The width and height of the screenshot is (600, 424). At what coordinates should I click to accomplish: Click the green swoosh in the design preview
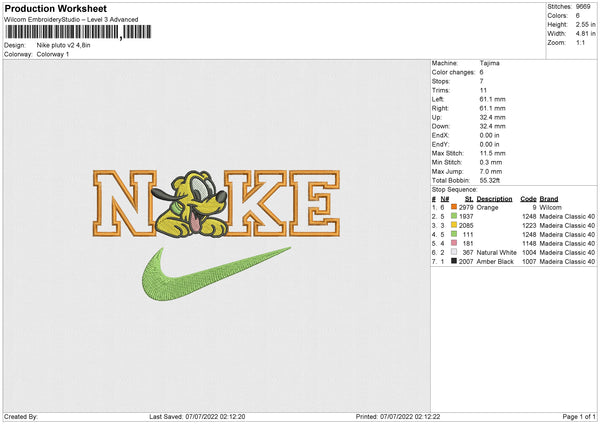click(x=216, y=274)
